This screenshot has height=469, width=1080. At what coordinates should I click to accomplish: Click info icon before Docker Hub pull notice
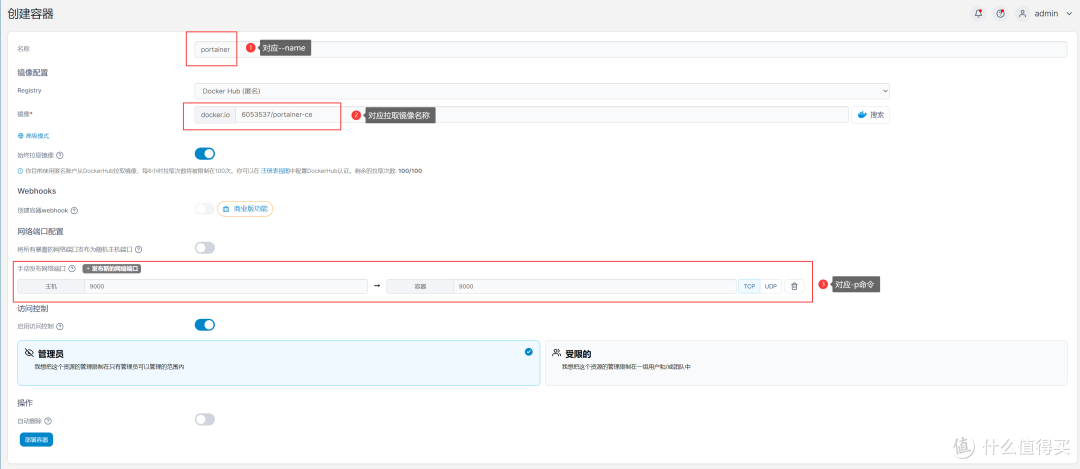click(x=20, y=171)
